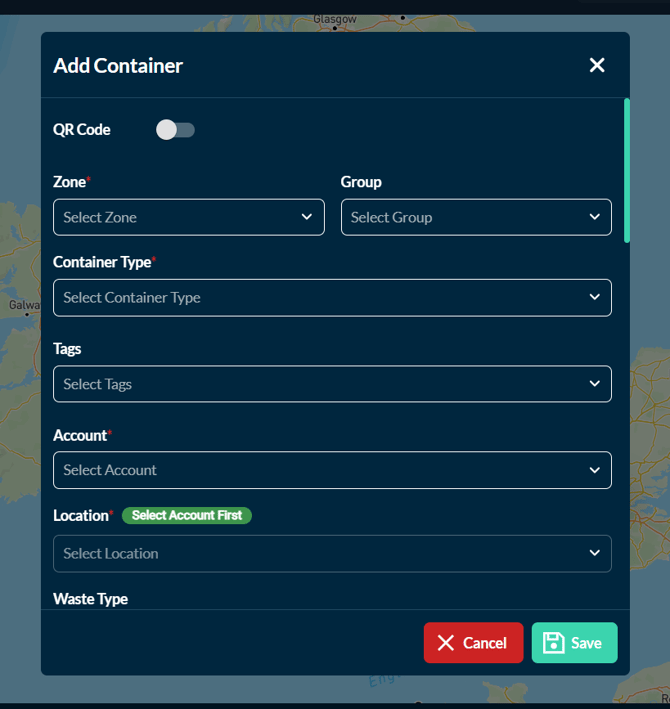
Task: Click the dialog's vertical scrollbar
Action: point(627,170)
